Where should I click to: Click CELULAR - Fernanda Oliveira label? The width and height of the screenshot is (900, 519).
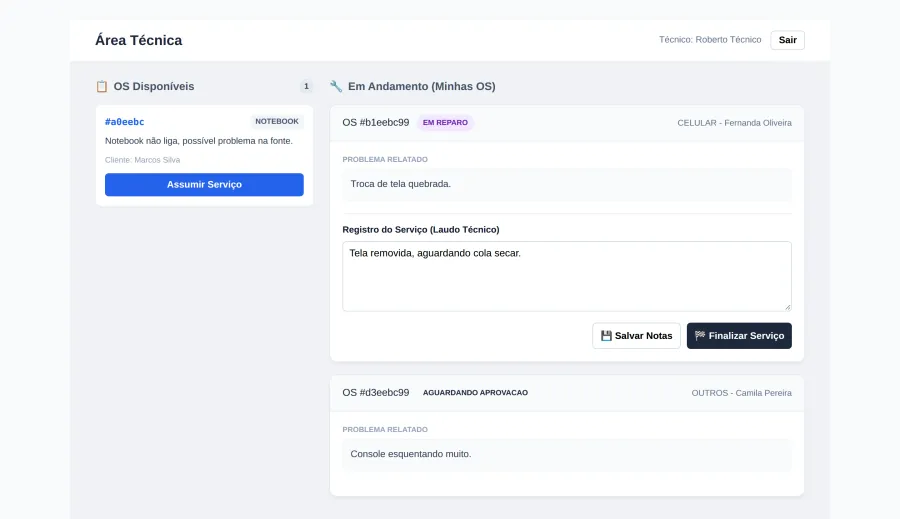click(735, 123)
